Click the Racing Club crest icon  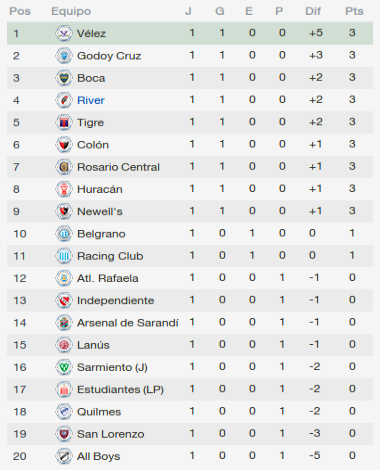click(64, 256)
